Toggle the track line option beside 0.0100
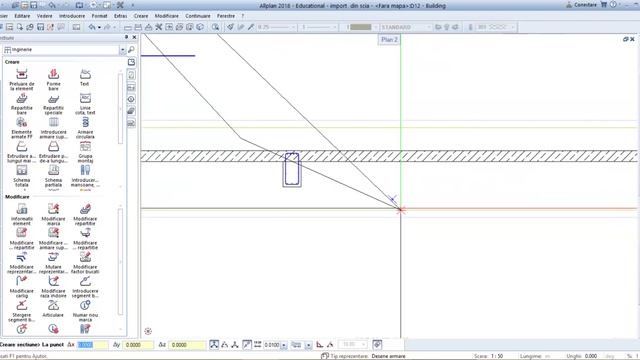 click(x=247, y=345)
